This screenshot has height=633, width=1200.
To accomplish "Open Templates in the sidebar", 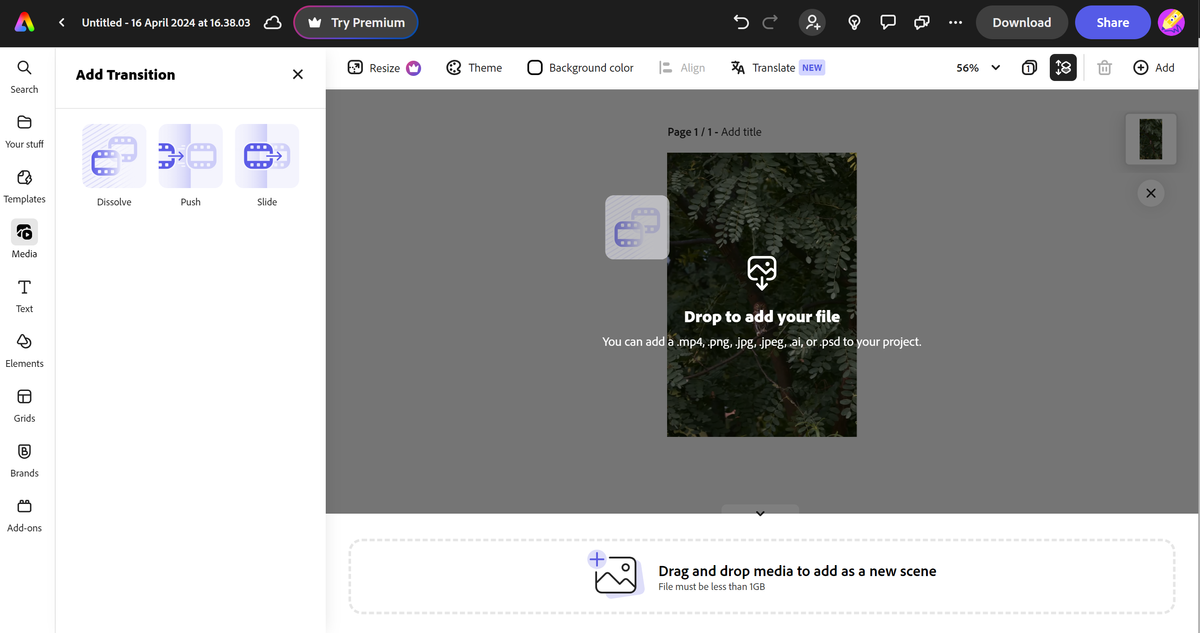I will [24, 186].
